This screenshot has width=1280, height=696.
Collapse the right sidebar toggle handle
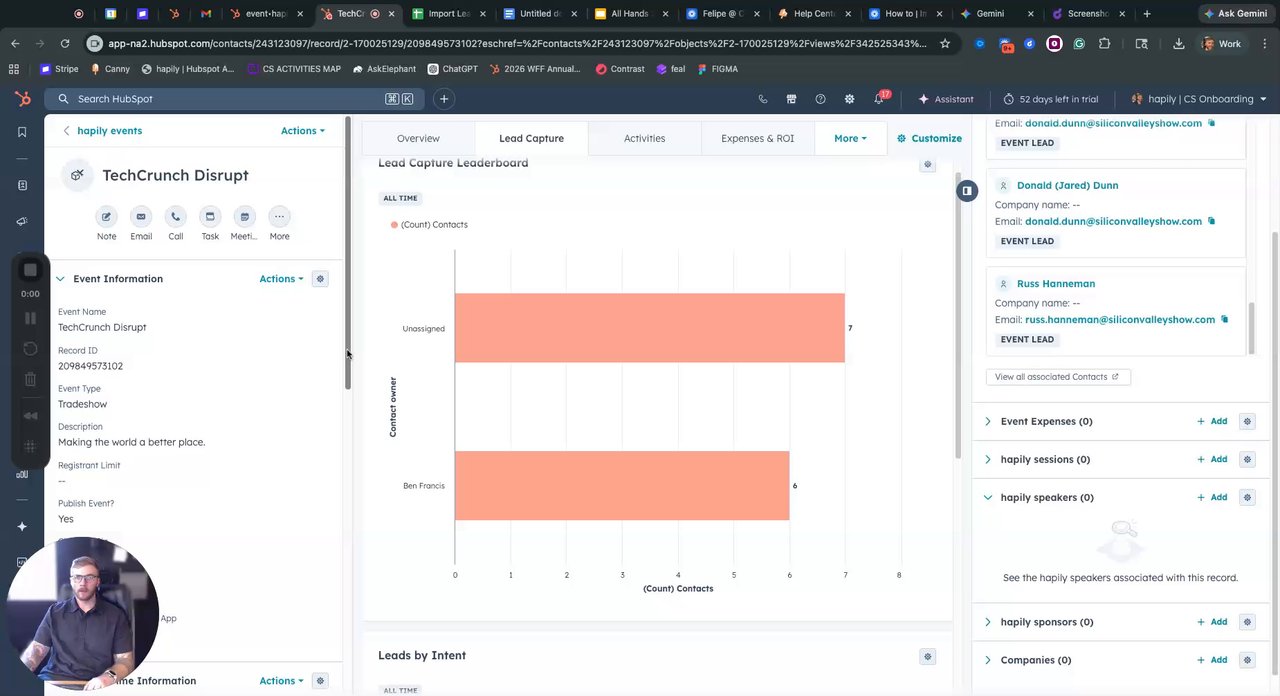[966, 190]
